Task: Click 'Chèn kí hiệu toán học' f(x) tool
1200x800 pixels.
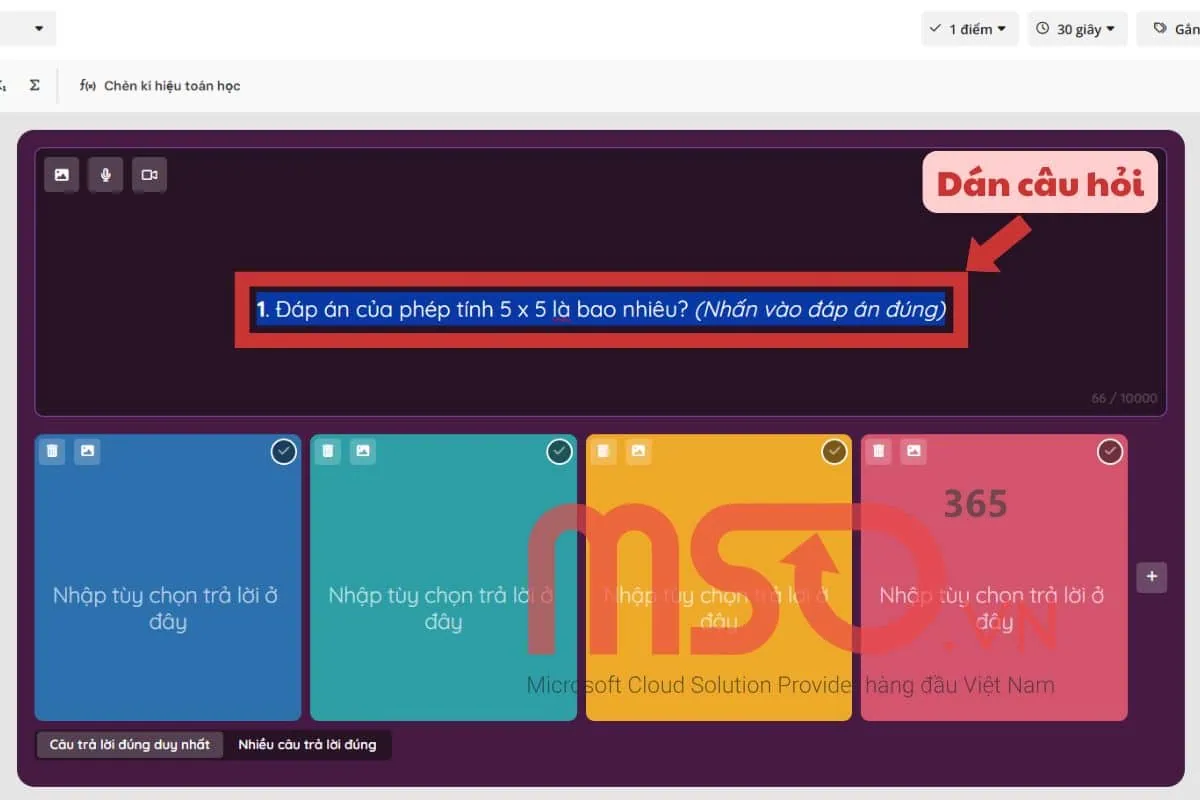Action: [160, 85]
